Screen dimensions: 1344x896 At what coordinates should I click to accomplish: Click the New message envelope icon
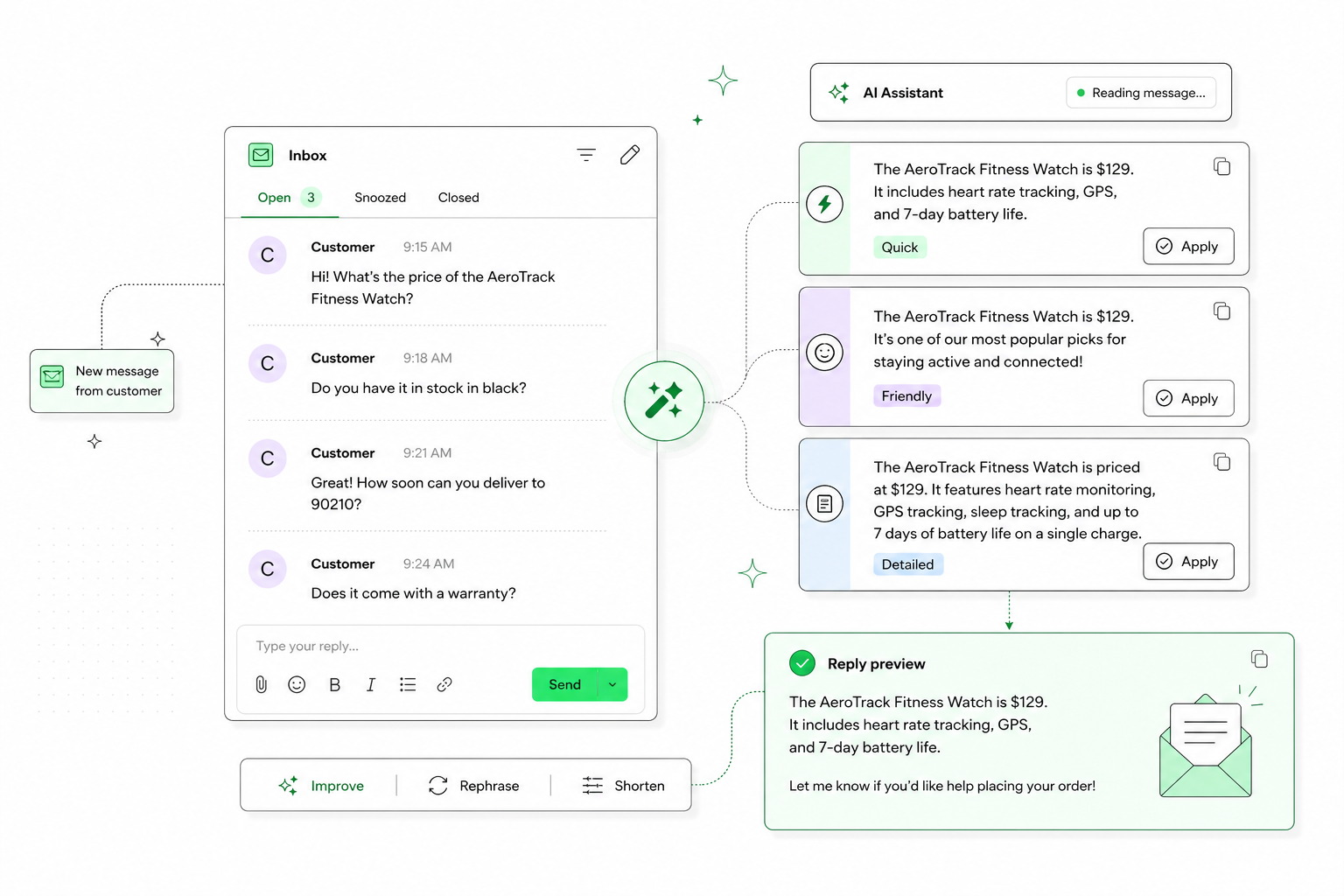[52, 376]
